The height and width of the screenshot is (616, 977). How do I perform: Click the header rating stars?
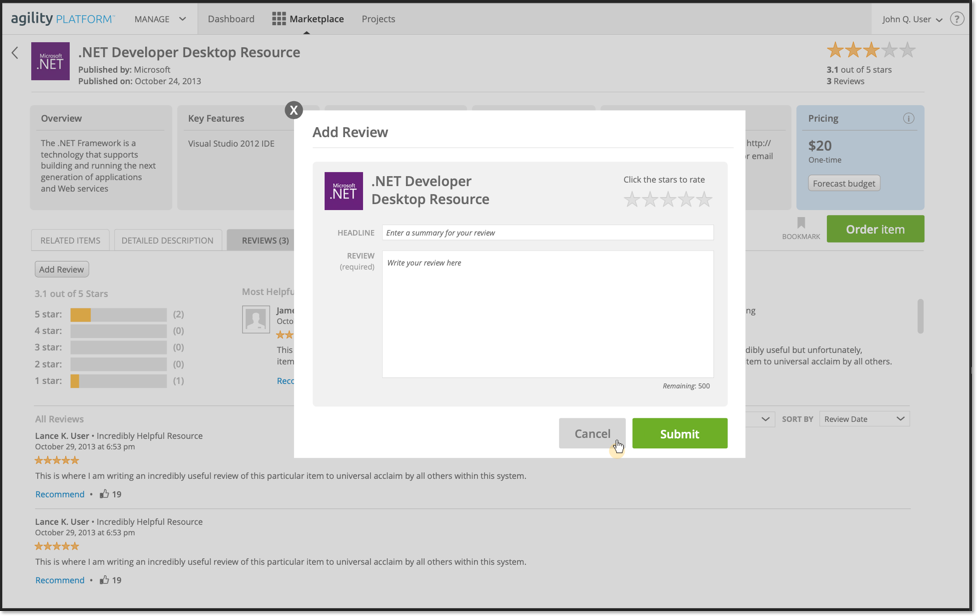click(x=870, y=50)
